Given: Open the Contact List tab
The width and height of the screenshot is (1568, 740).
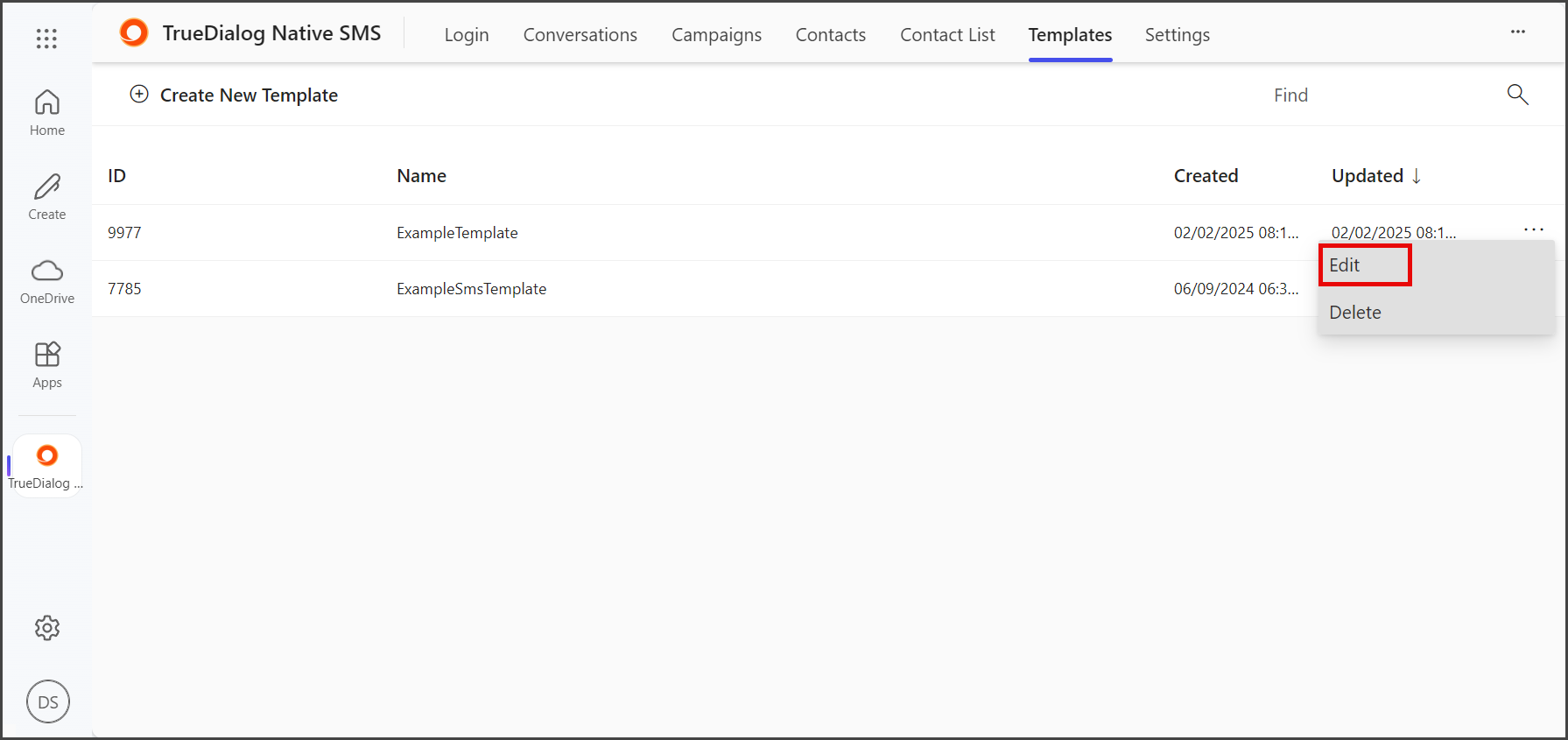Looking at the screenshot, I should pyautogui.click(x=947, y=35).
